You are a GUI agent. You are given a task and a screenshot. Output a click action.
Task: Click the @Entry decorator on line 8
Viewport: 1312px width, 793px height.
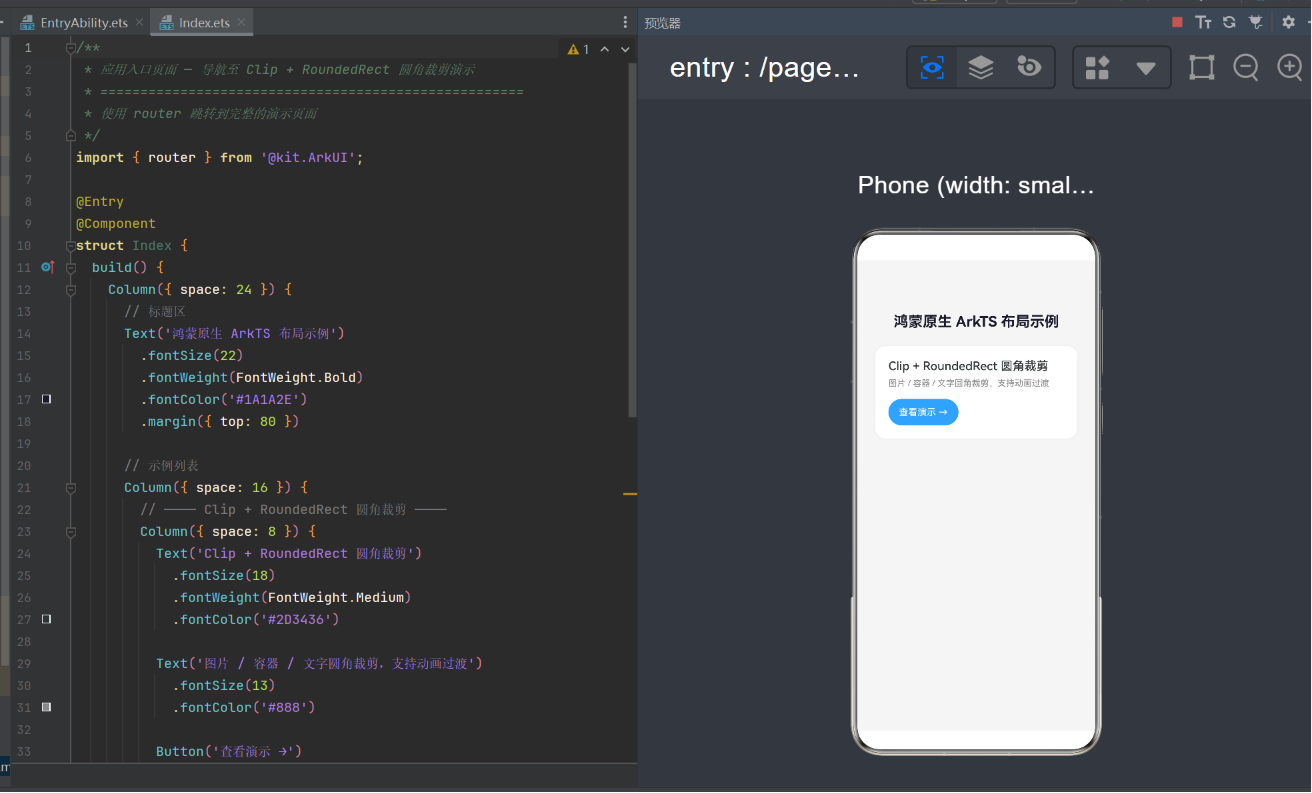[100, 202]
